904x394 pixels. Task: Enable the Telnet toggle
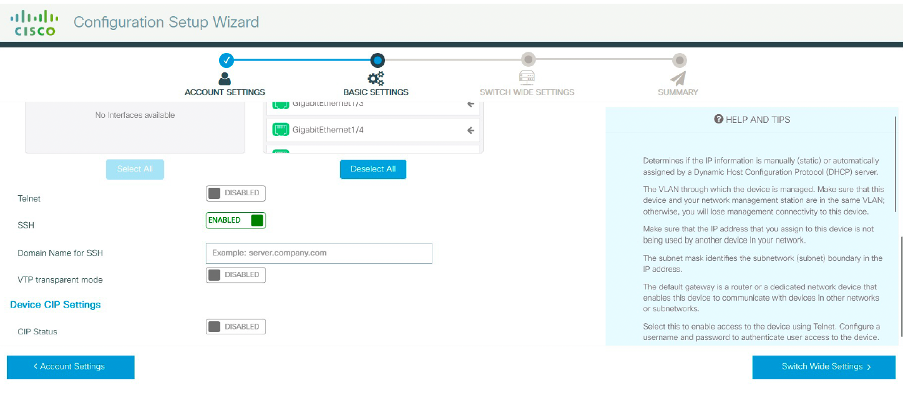coord(236,193)
